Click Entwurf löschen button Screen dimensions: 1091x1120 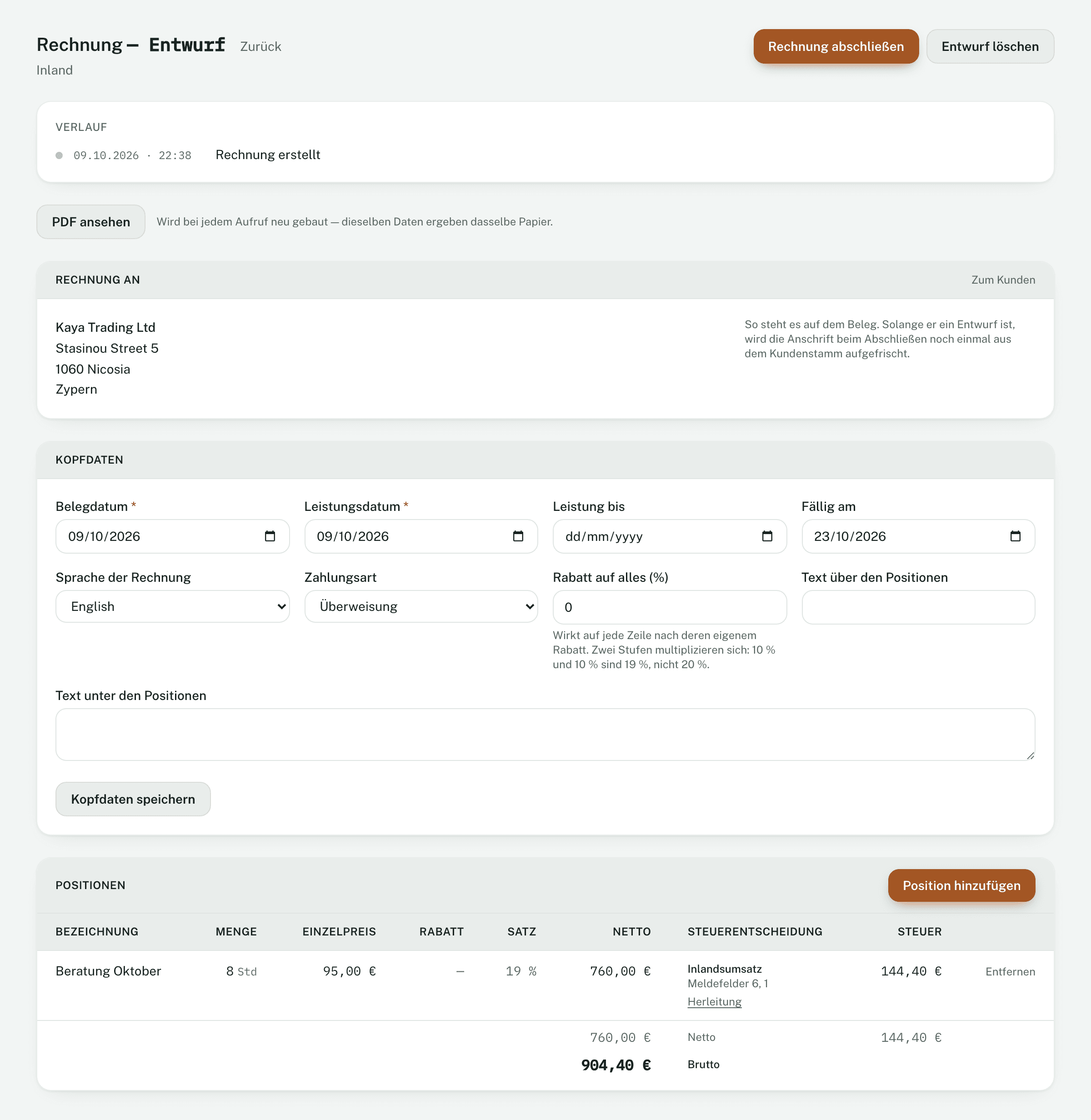click(x=990, y=46)
